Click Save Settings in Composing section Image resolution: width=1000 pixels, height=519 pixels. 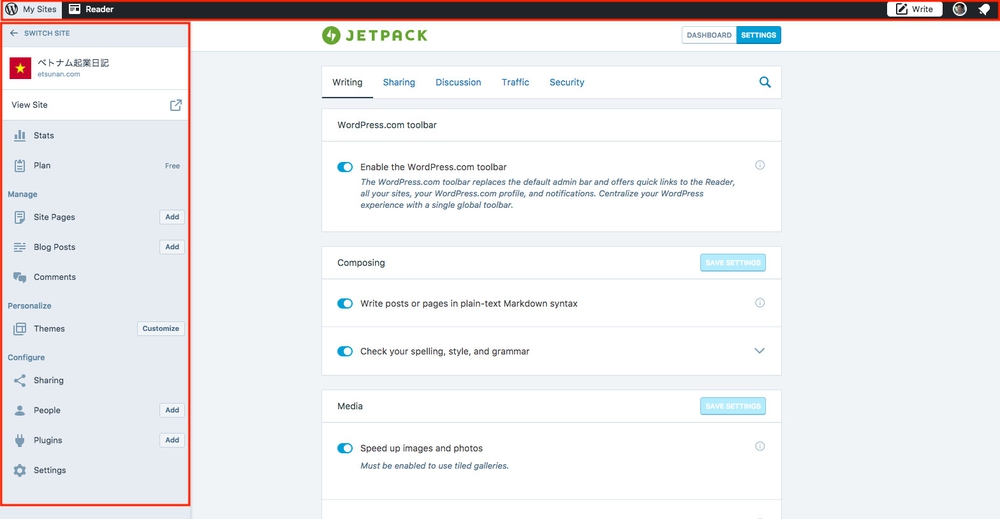click(733, 263)
